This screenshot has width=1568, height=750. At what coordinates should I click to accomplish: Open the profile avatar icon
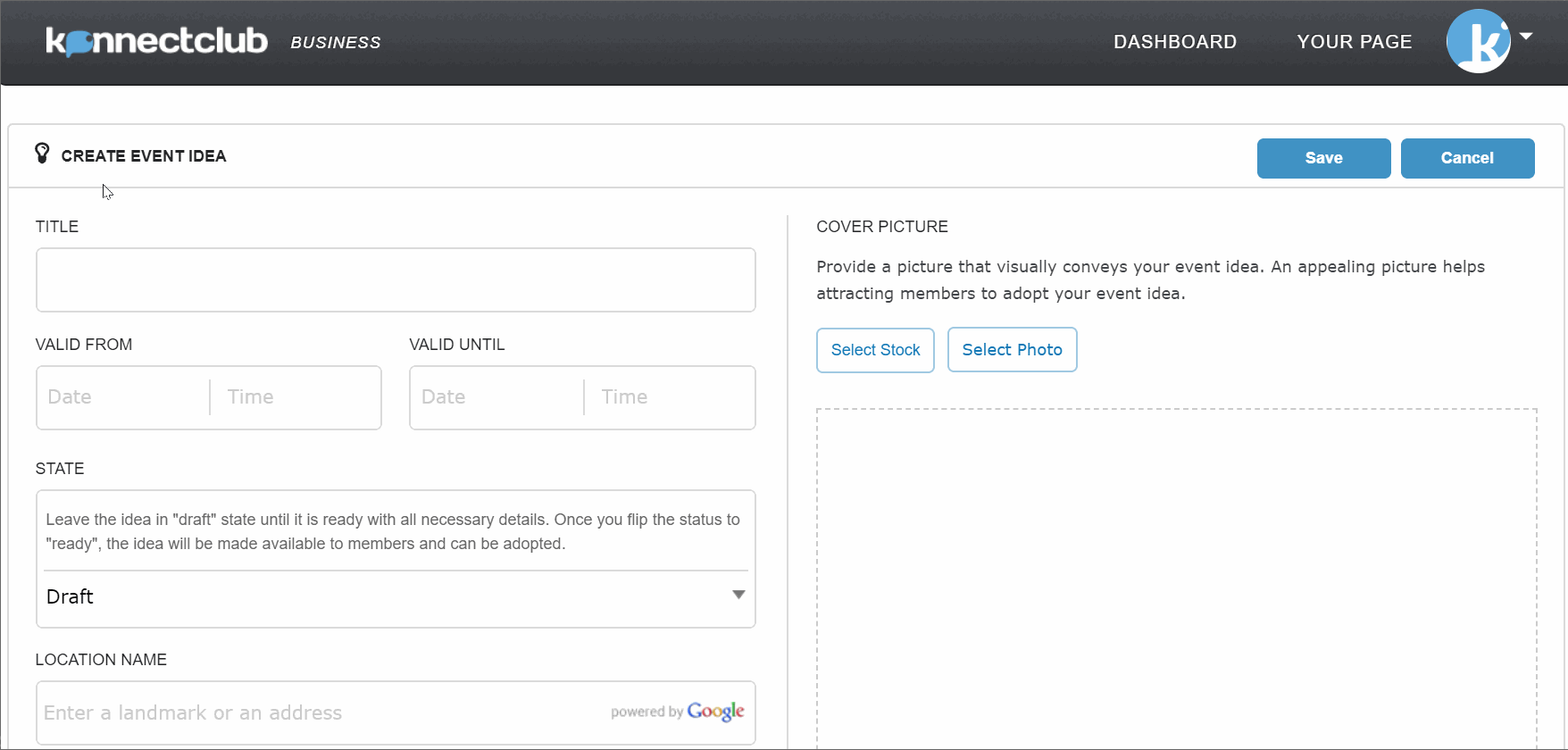1478,41
